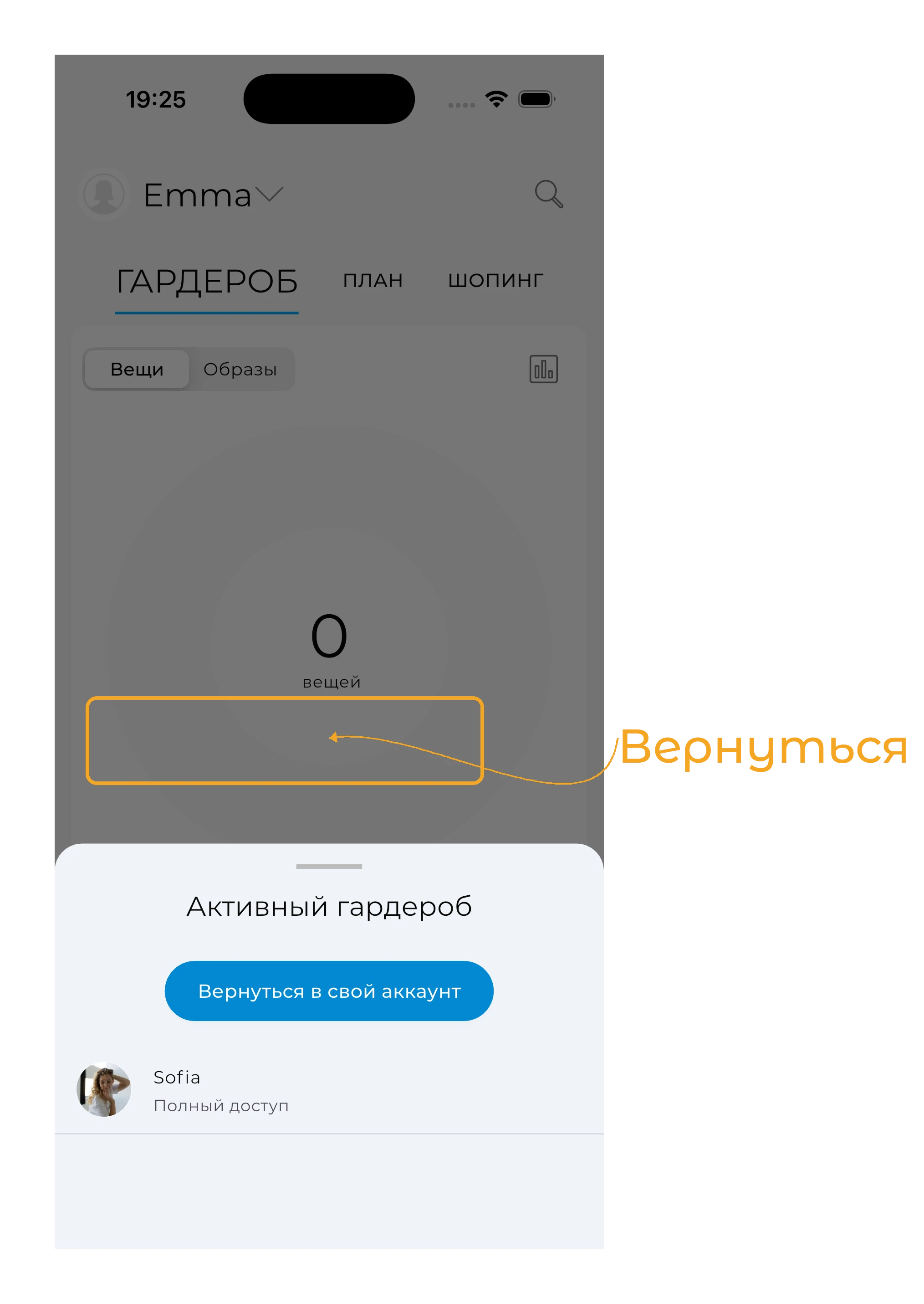Tap the battery status icon
924x1304 pixels.
536,99
